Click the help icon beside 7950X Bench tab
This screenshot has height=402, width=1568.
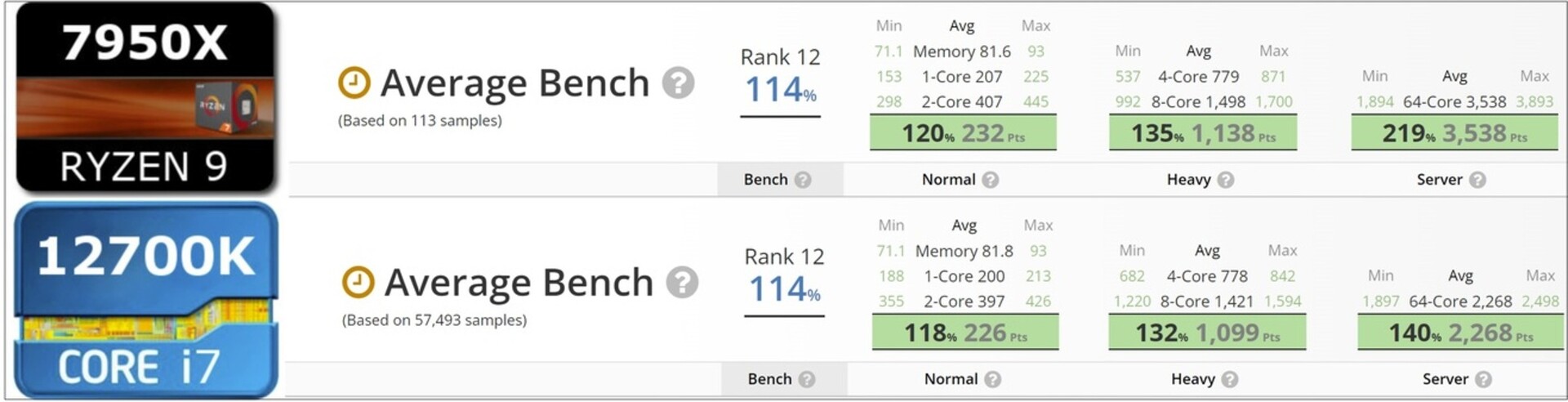pyautogui.click(x=803, y=180)
